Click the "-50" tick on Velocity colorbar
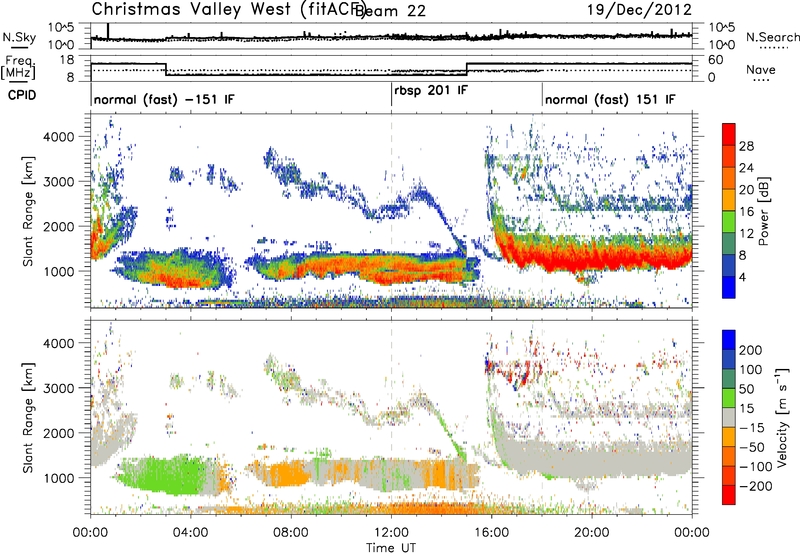The image size is (800, 554). click(x=752, y=447)
